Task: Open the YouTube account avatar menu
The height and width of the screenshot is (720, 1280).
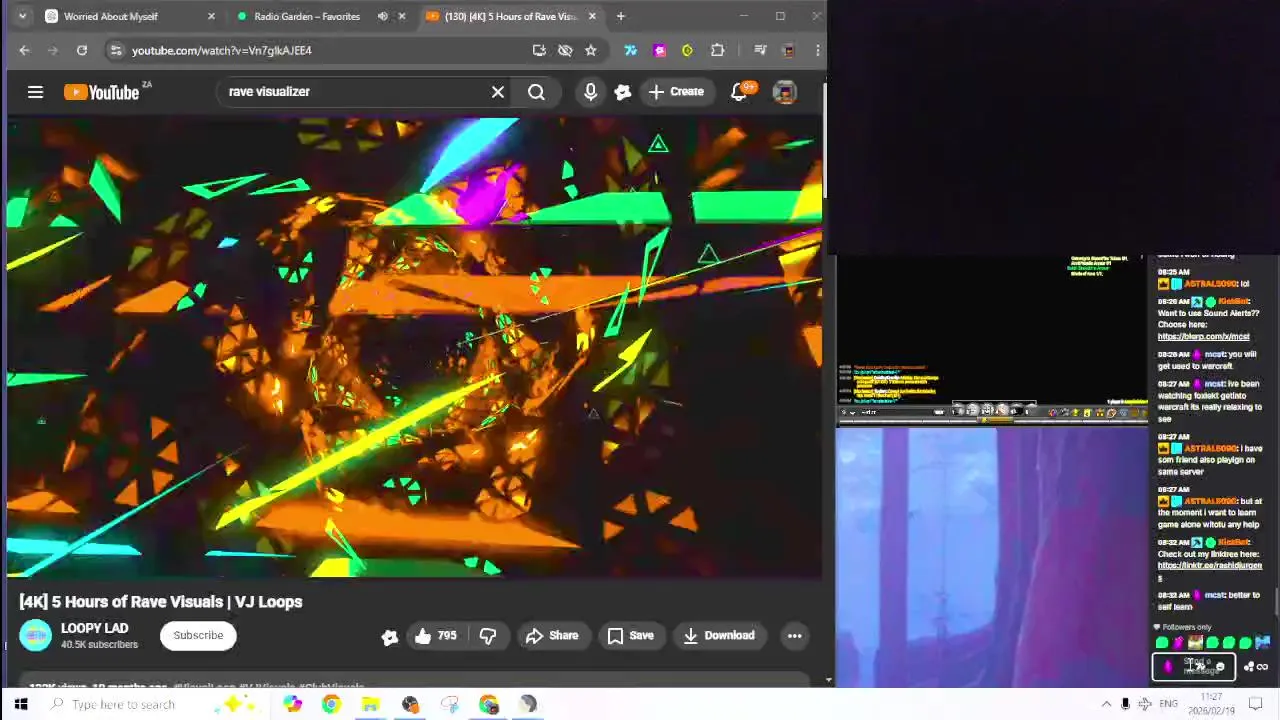Action: pos(785,92)
